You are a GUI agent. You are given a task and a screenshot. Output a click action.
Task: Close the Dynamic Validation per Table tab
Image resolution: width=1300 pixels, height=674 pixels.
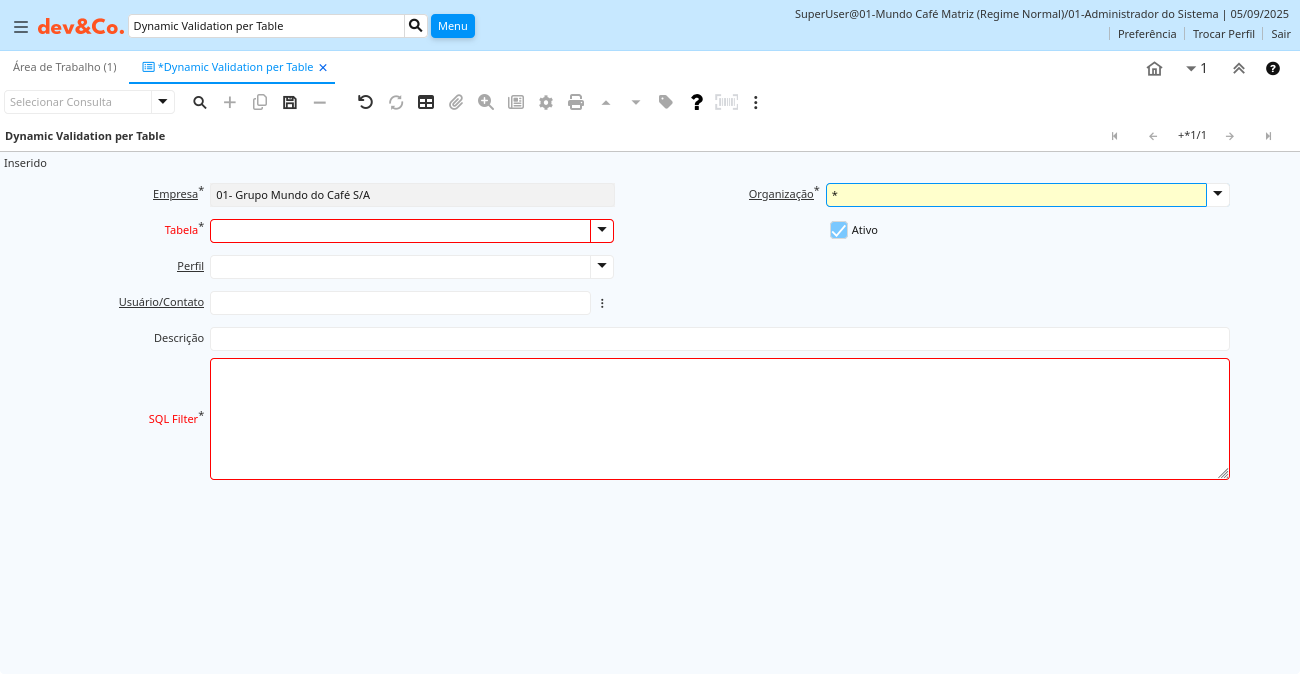(x=323, y=68)
